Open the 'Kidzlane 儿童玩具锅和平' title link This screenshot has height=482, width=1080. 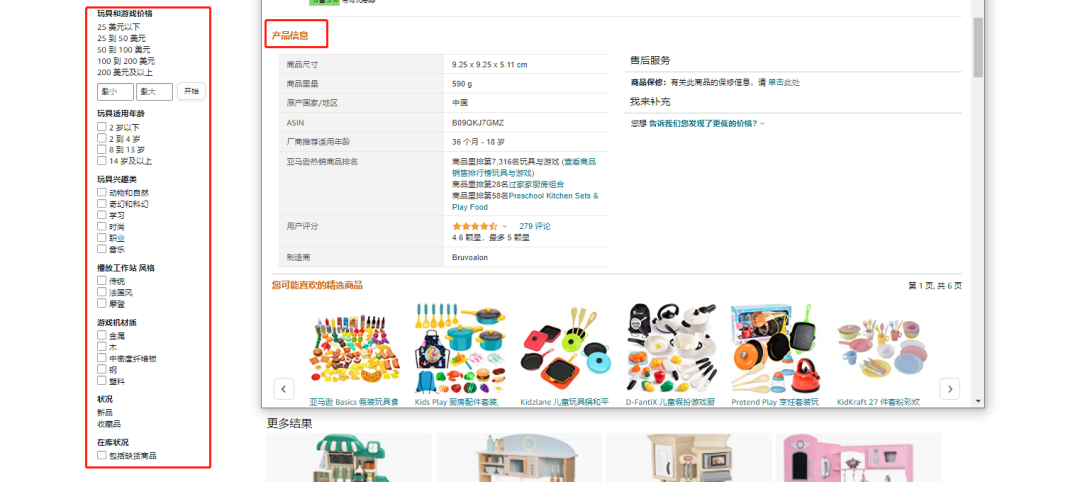click(565, 401)
